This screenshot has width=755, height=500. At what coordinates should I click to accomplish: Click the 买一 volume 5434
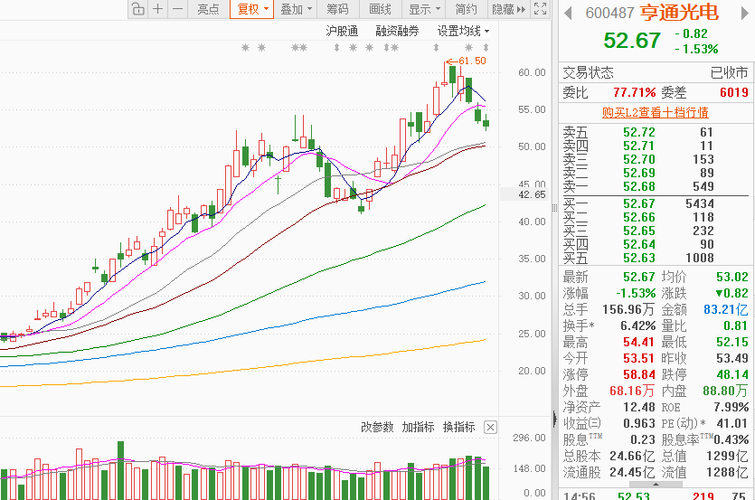pos(700,204)
